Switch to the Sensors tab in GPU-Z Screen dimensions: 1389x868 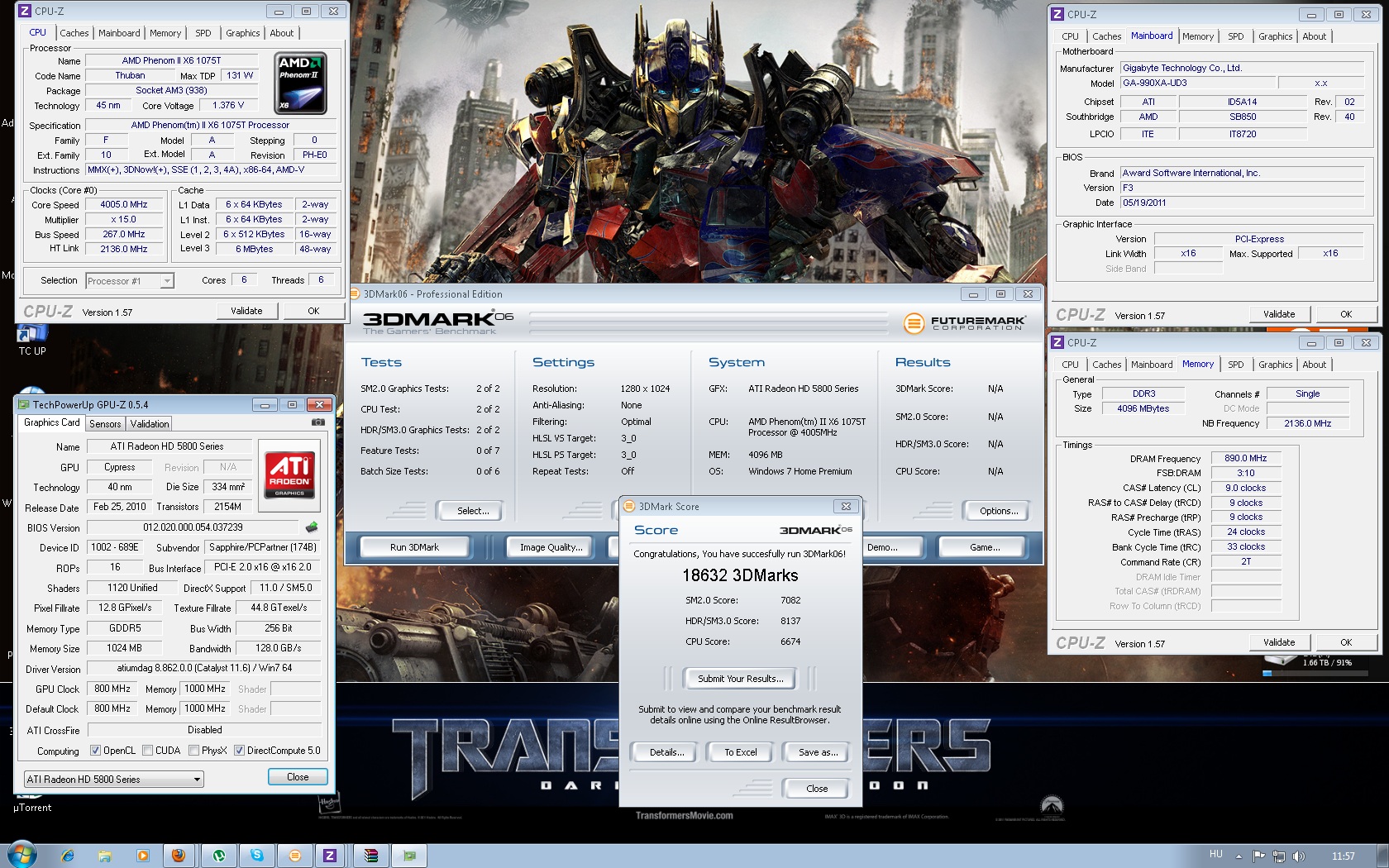click(x=105, y=423)
